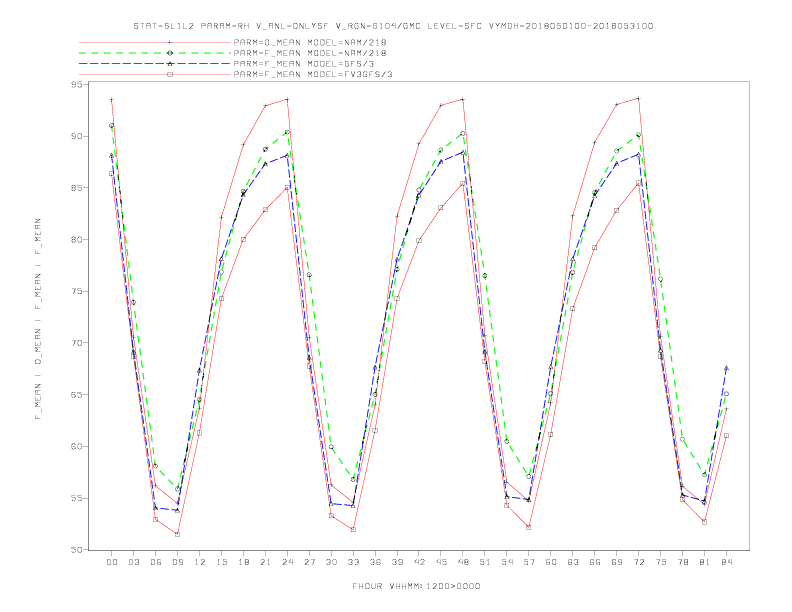The image size is (792, 612).
Task: Click the circle marker in the F_MEAN NAM/218 legend line
Action: coord(170,53)
